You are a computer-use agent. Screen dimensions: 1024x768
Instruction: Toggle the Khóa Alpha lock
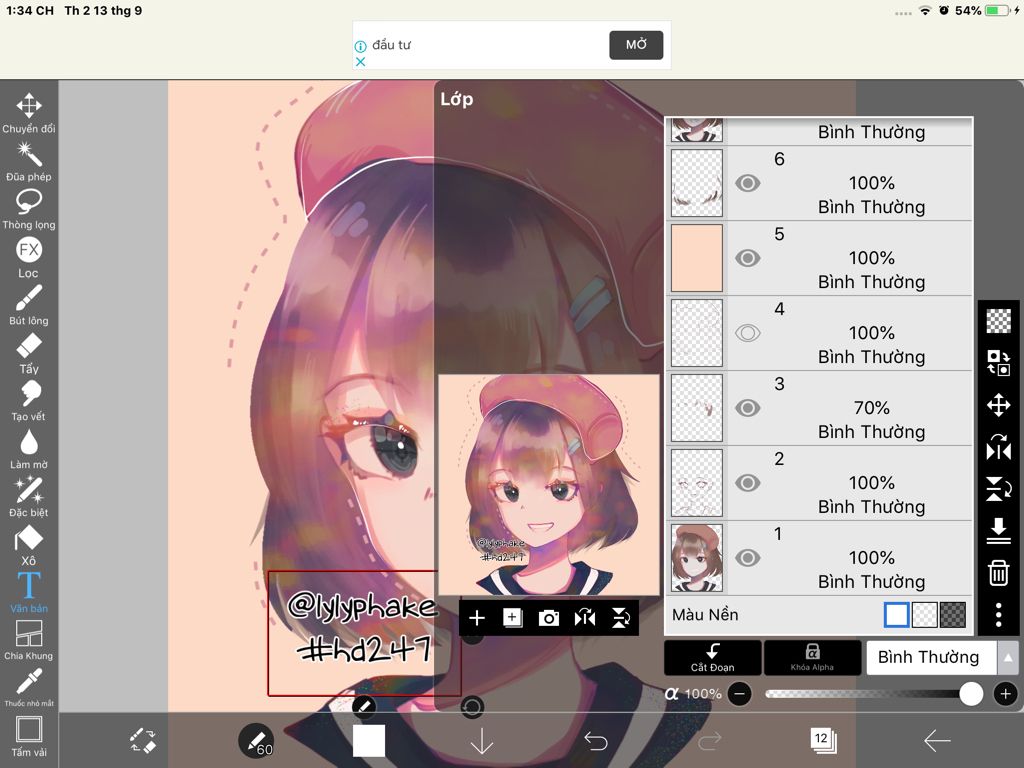coord(812,657)
